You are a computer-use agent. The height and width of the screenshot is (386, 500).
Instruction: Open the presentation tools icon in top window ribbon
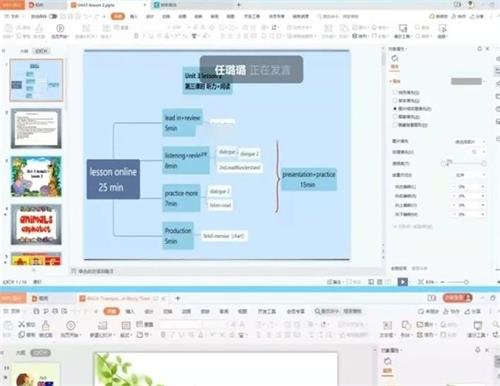point(403,28)
